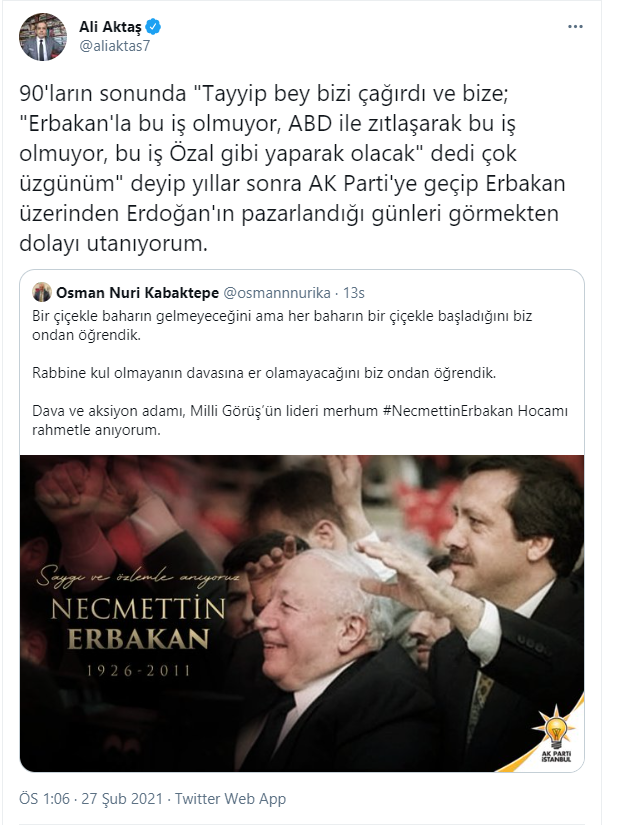Click Osman Nuri Kabaktepe's small avatar
Image resolution: width=621 pixels, height=825 pixels.
tap(42, 292)
